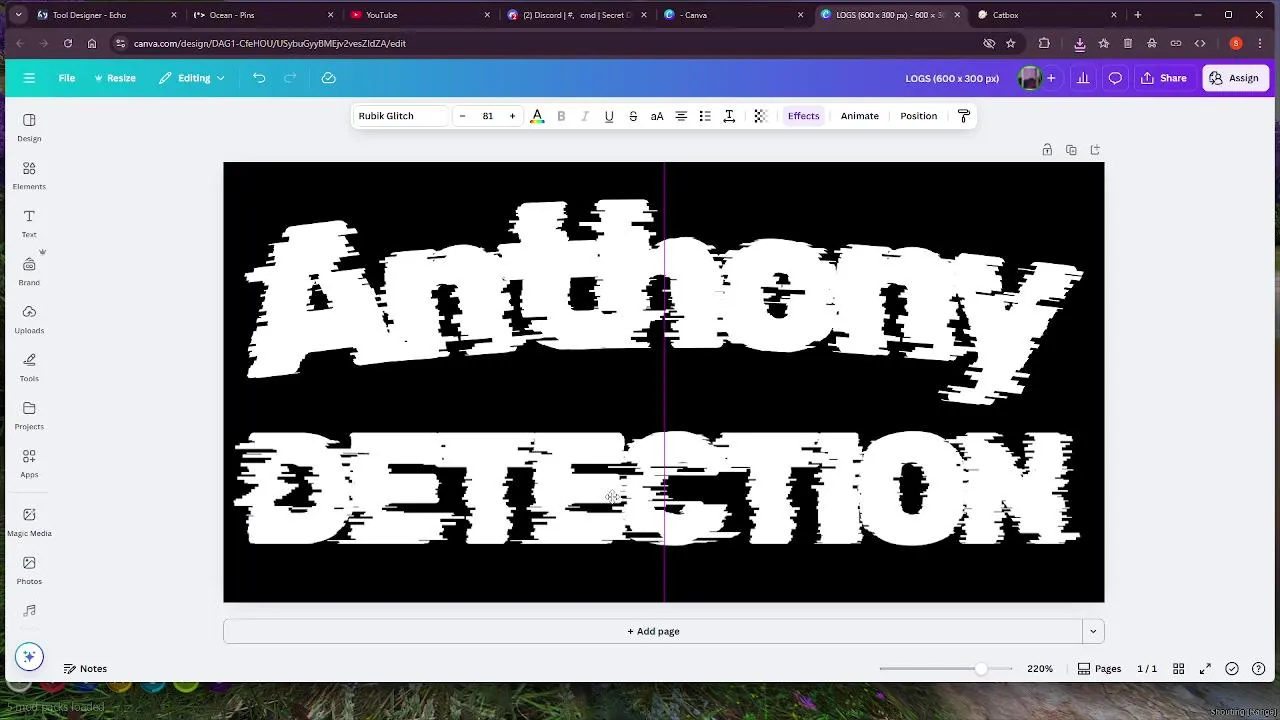Click the Add page button
This screenshot has height=720, width=1280.
point(653,631)
